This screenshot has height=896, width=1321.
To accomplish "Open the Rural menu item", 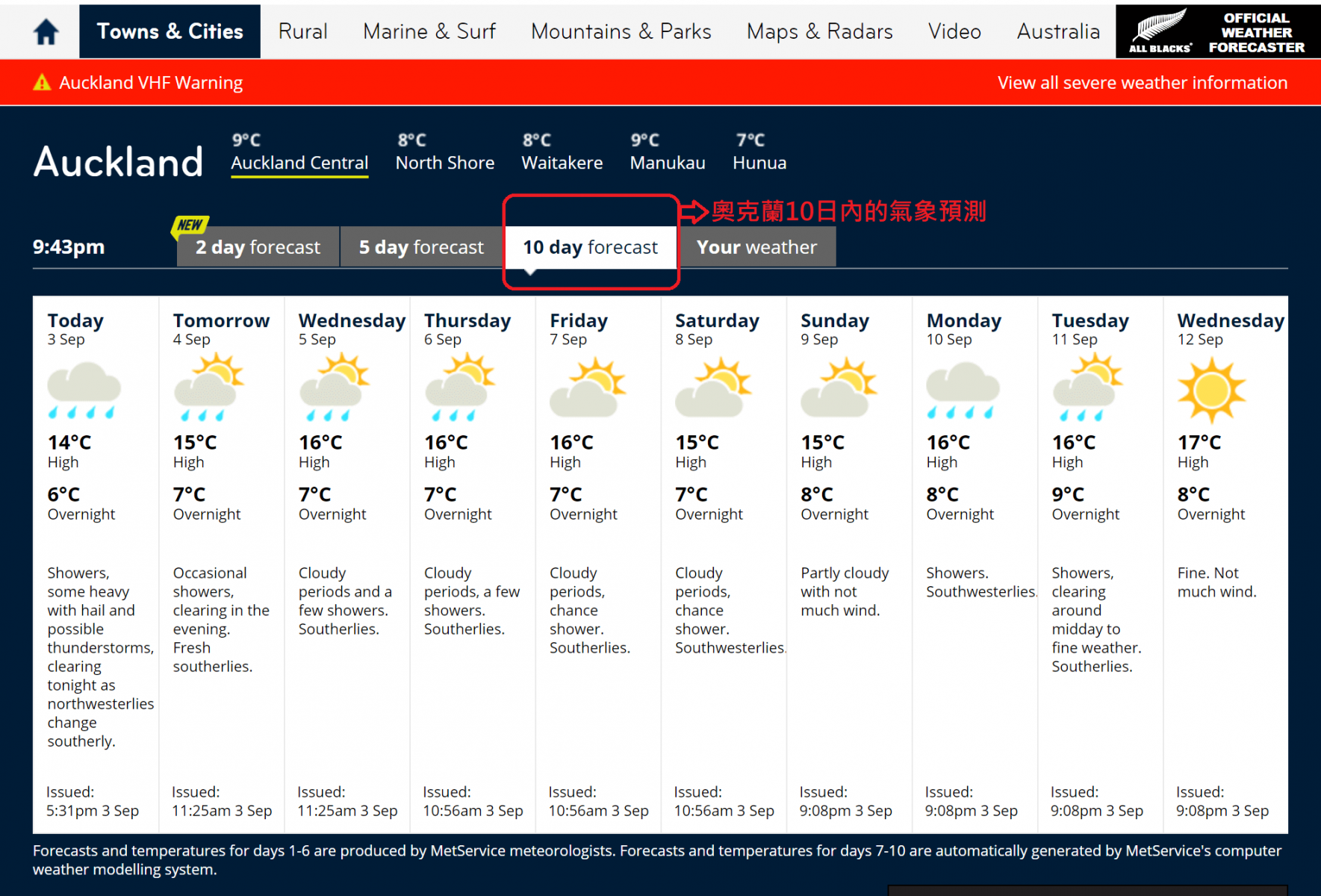I will [x=302, y=31].
